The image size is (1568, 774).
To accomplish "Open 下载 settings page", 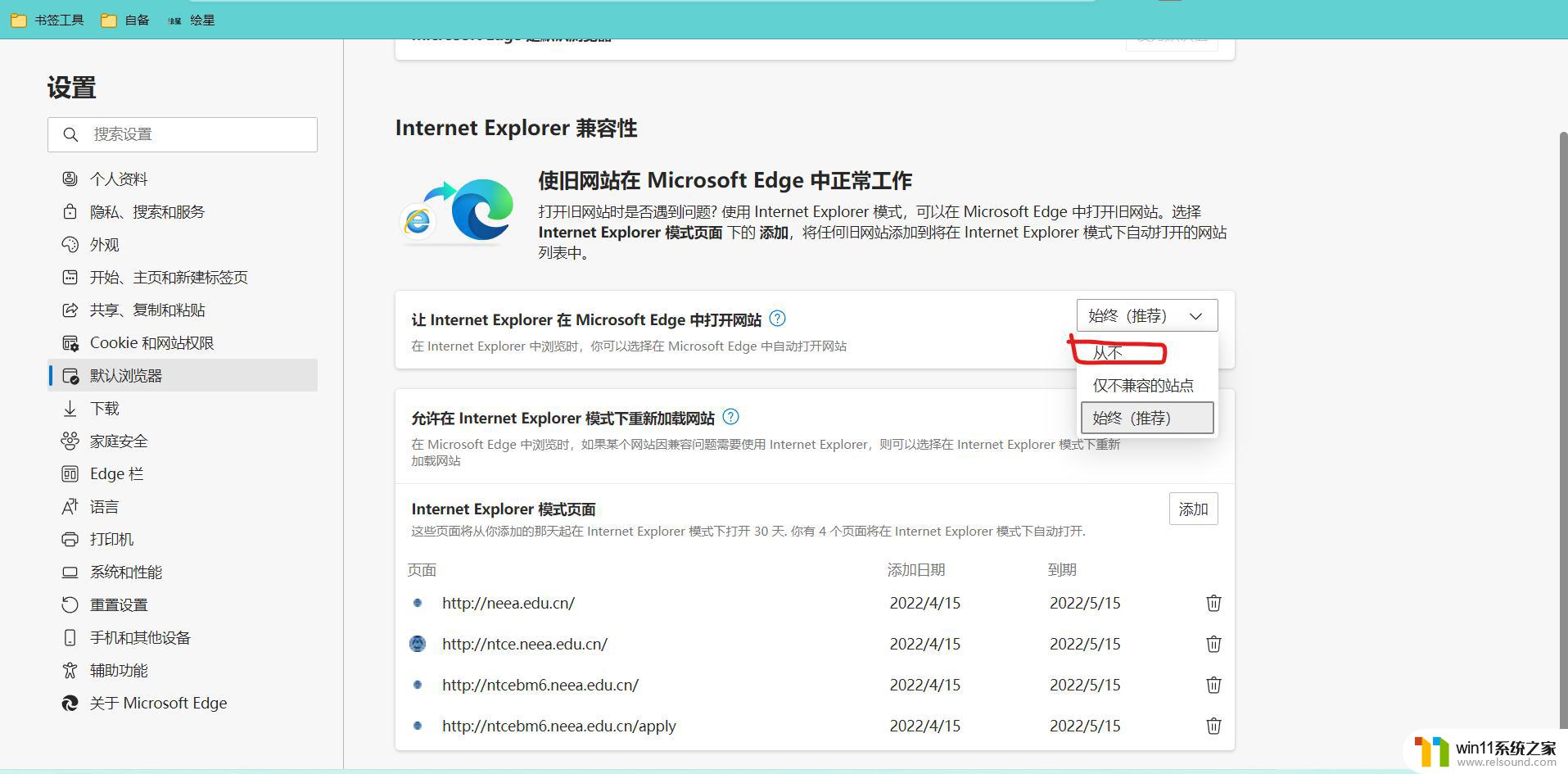I will coord(183,408).
